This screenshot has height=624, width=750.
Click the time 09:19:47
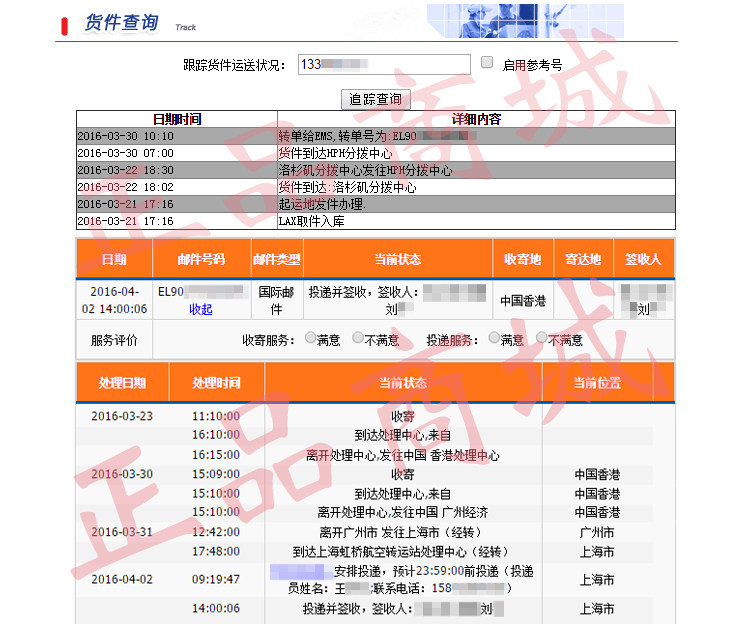tap(216, 579)
